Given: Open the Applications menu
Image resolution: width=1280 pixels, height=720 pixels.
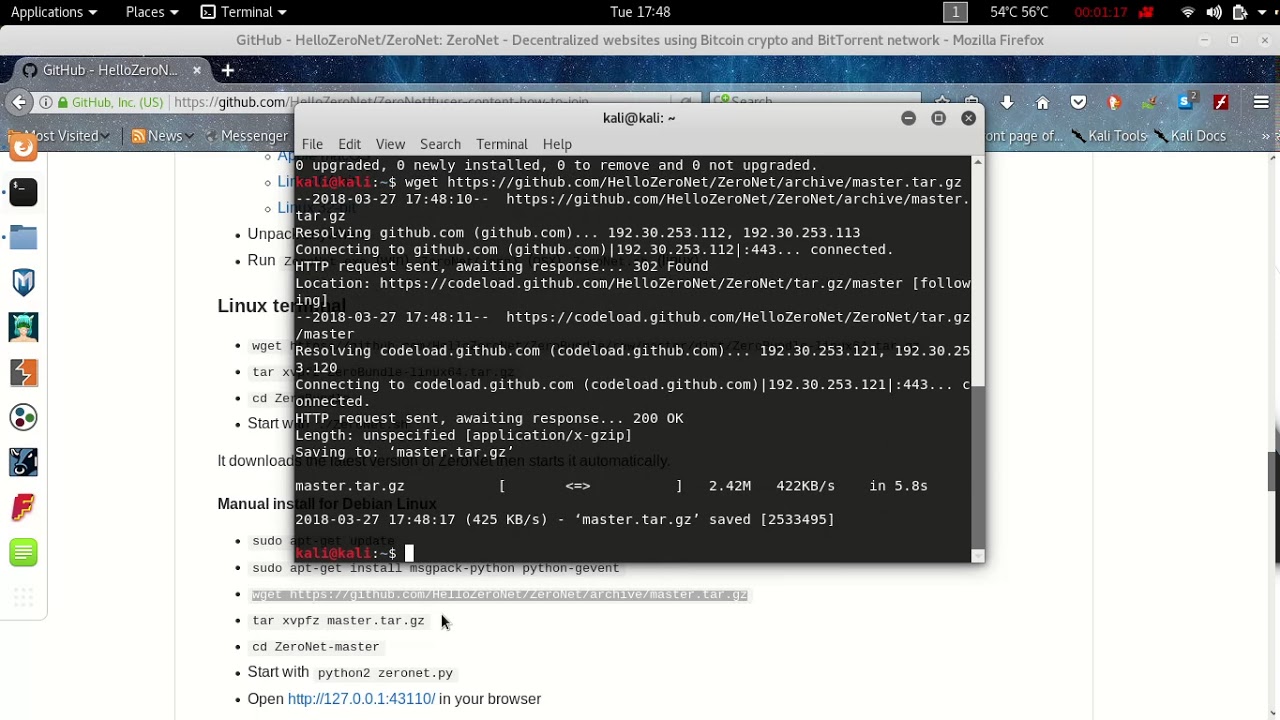Looking at the screenshot, I should [54, 12].
